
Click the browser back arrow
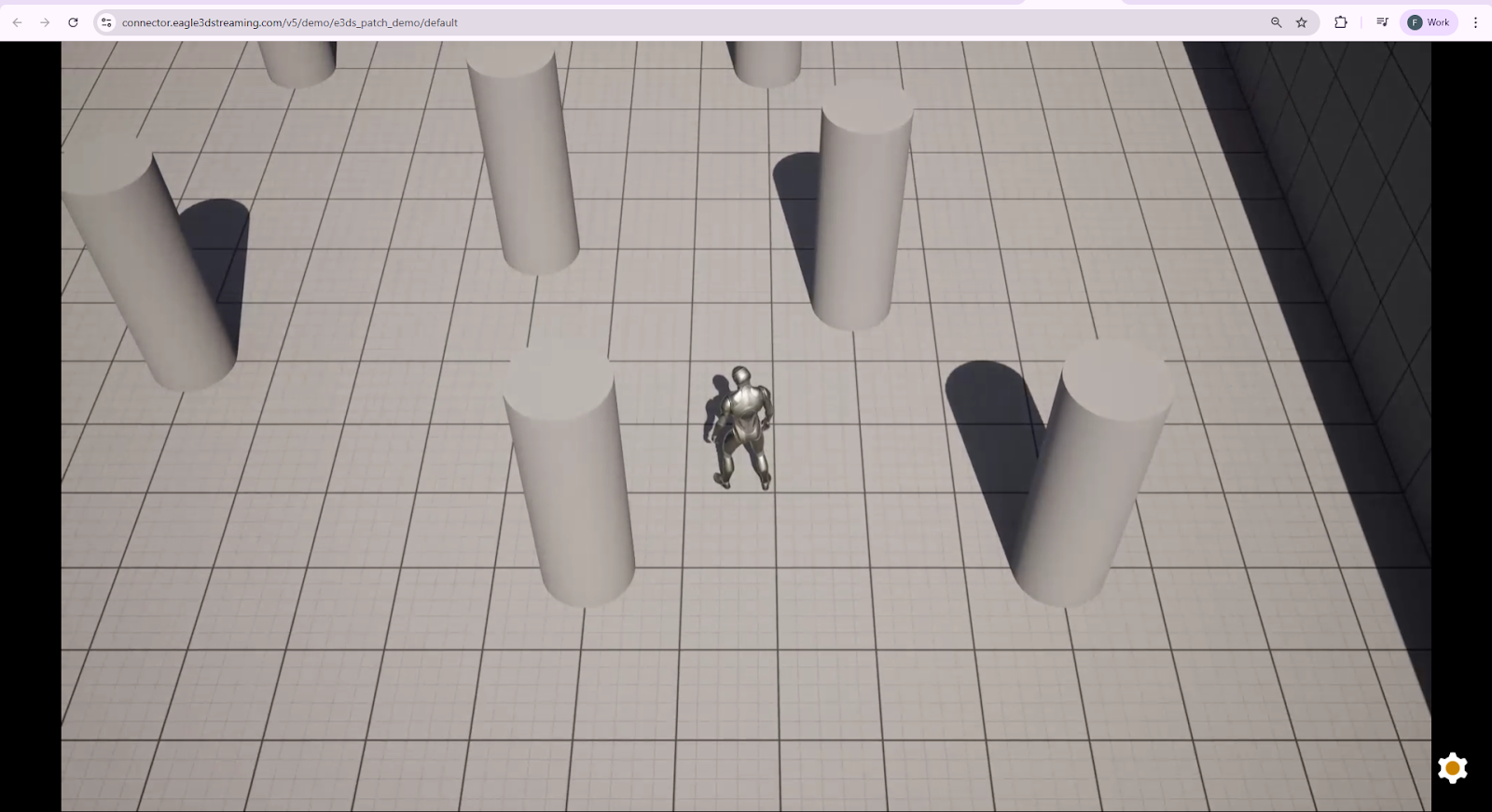tap(18, 22)
